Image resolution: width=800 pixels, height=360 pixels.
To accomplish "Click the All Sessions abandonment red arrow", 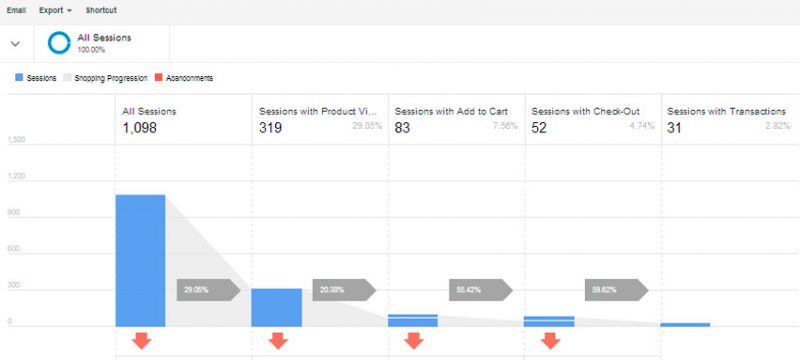I will (x=141, y=341).
